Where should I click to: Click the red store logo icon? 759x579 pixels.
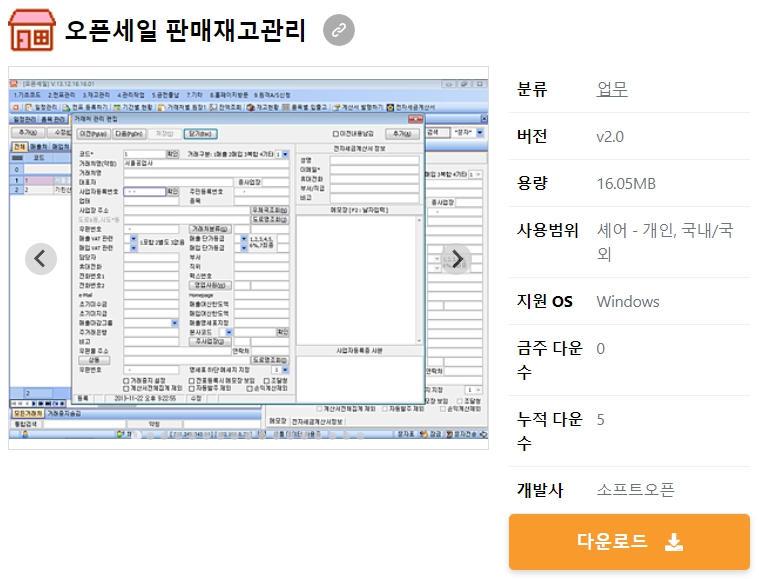pos(32,30)
